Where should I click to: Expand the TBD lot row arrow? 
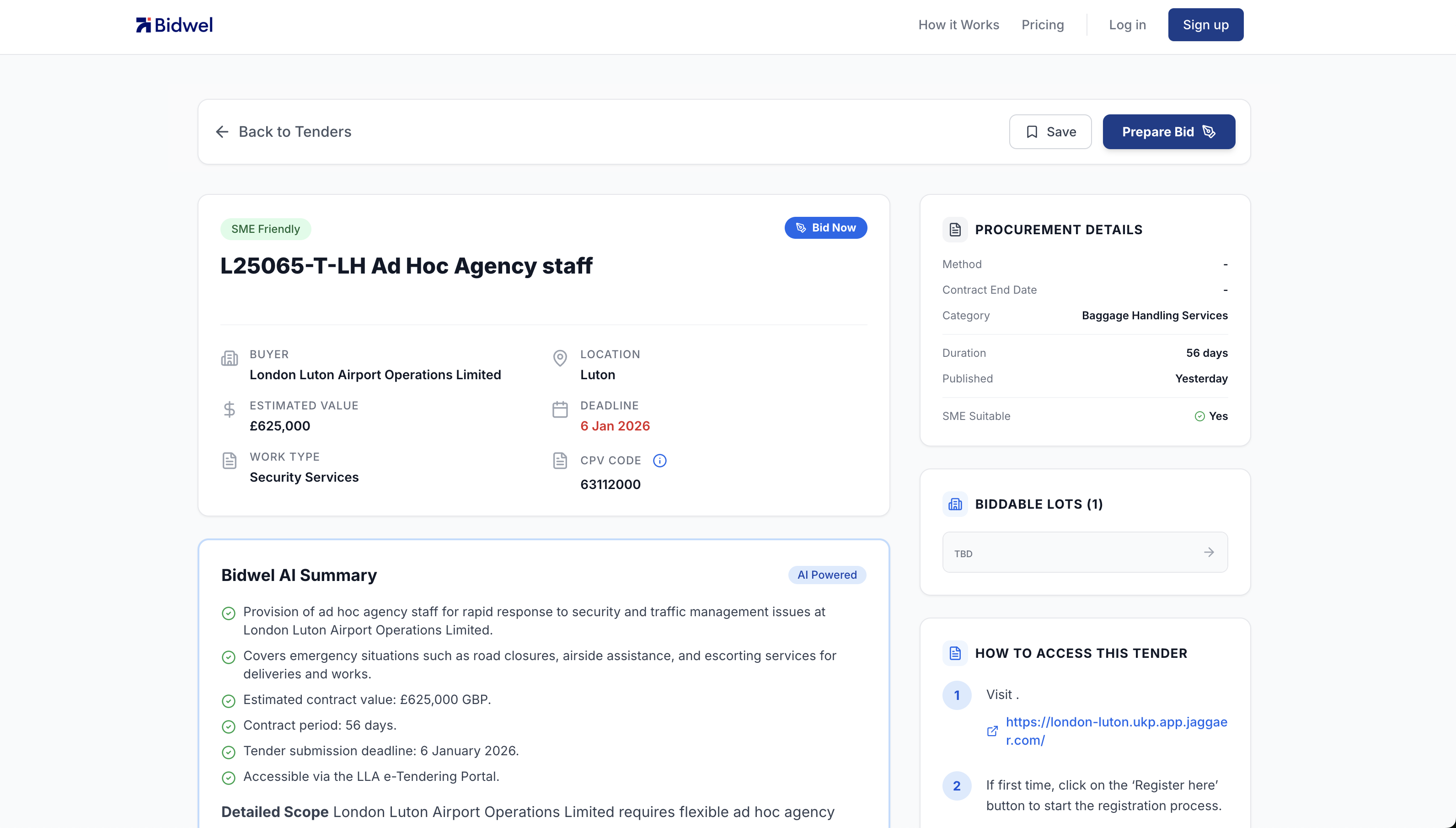tap(1209, 552)
